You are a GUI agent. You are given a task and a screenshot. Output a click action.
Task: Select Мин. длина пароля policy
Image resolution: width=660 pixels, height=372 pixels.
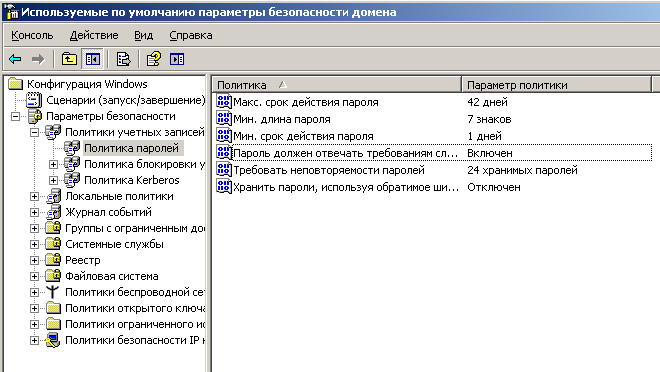(x=282, y=119)
